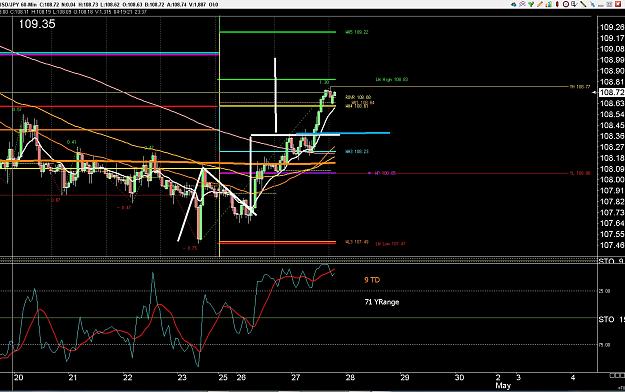This screenshot has height=392, width=625.
Task: Click the 109.26 level on the price axis
Action: (612, 27)
